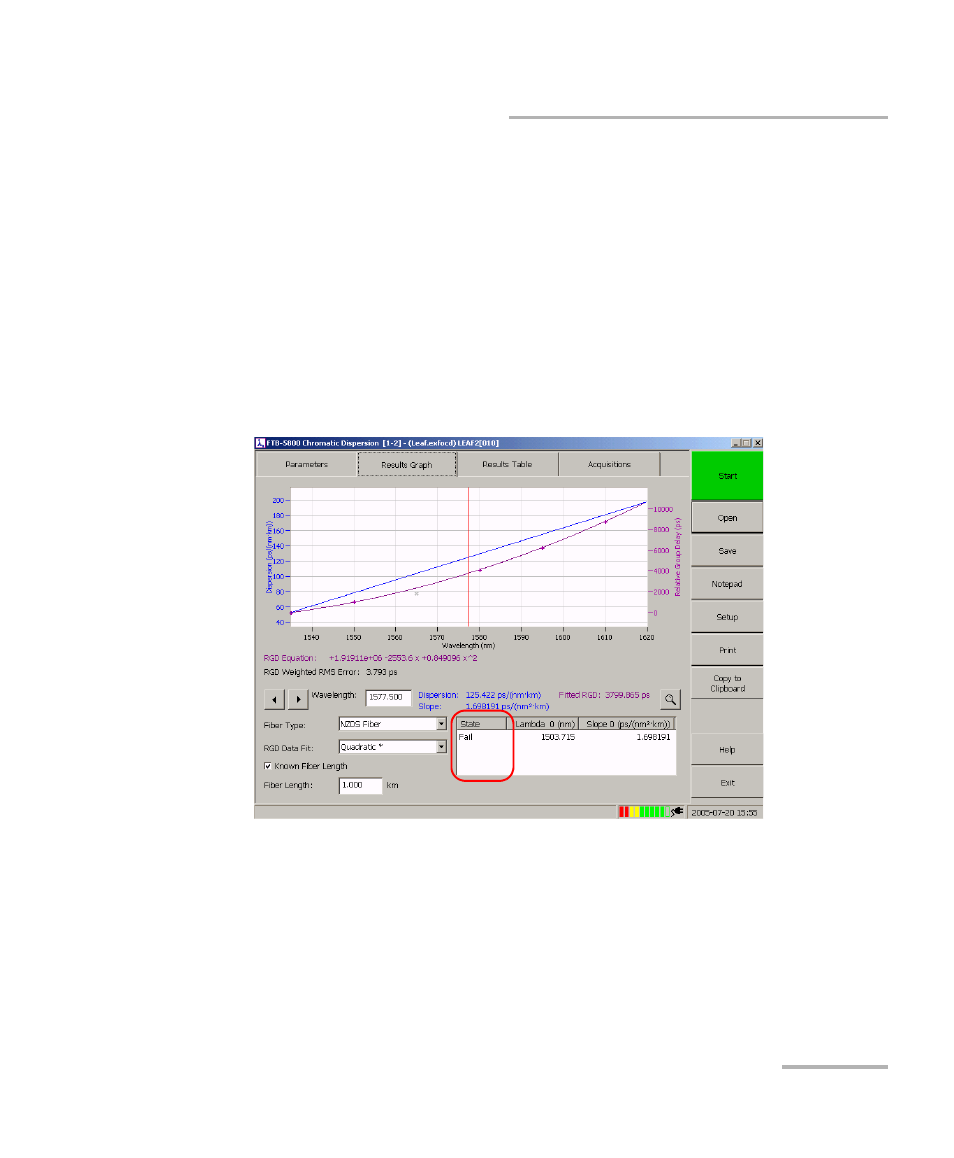The width and height of the screenshot is (954, 1158).
Task: Click the RGD Weighted RMS Error value
Action: 382,672
